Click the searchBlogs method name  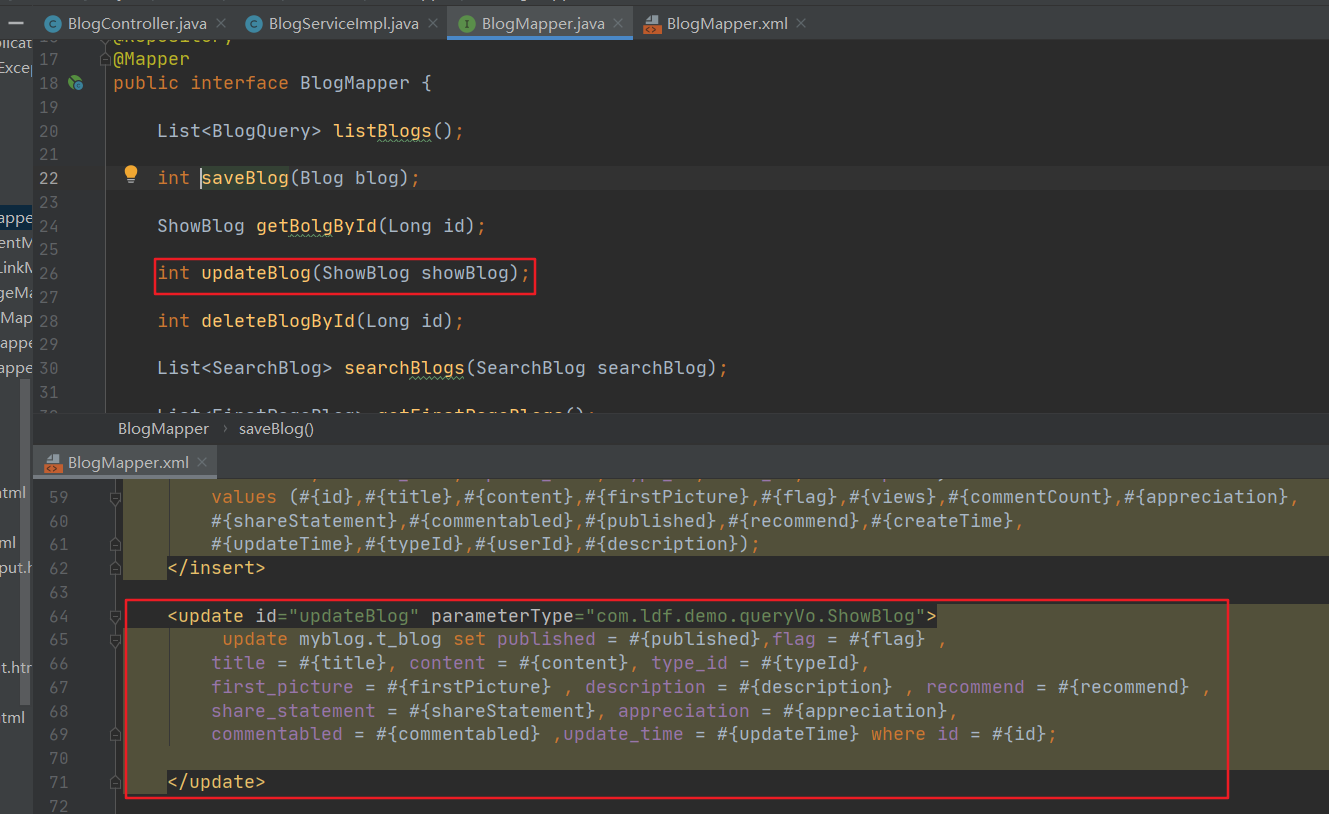405,368
